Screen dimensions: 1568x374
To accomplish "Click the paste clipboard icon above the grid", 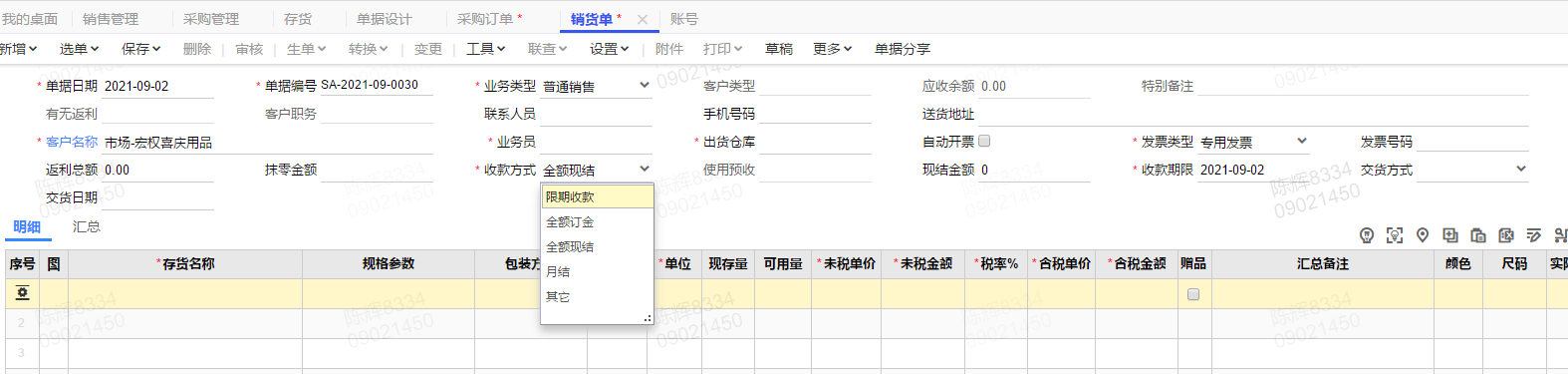I will click(1478, 235).
